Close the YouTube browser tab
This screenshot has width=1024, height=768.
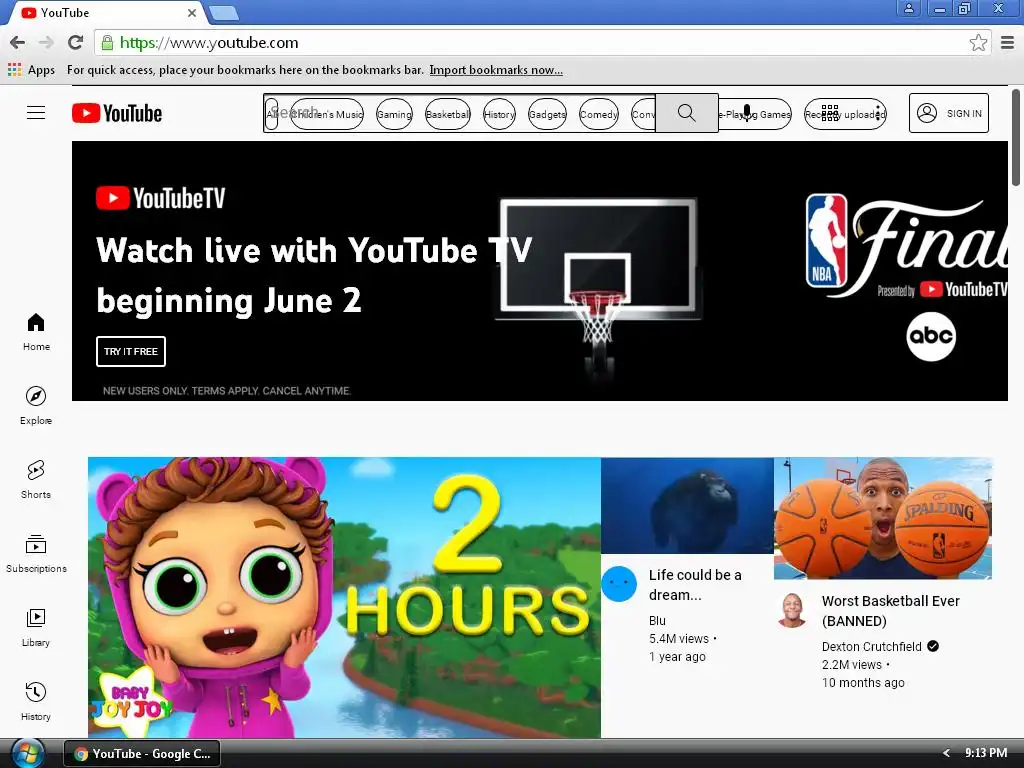[191, 12]
